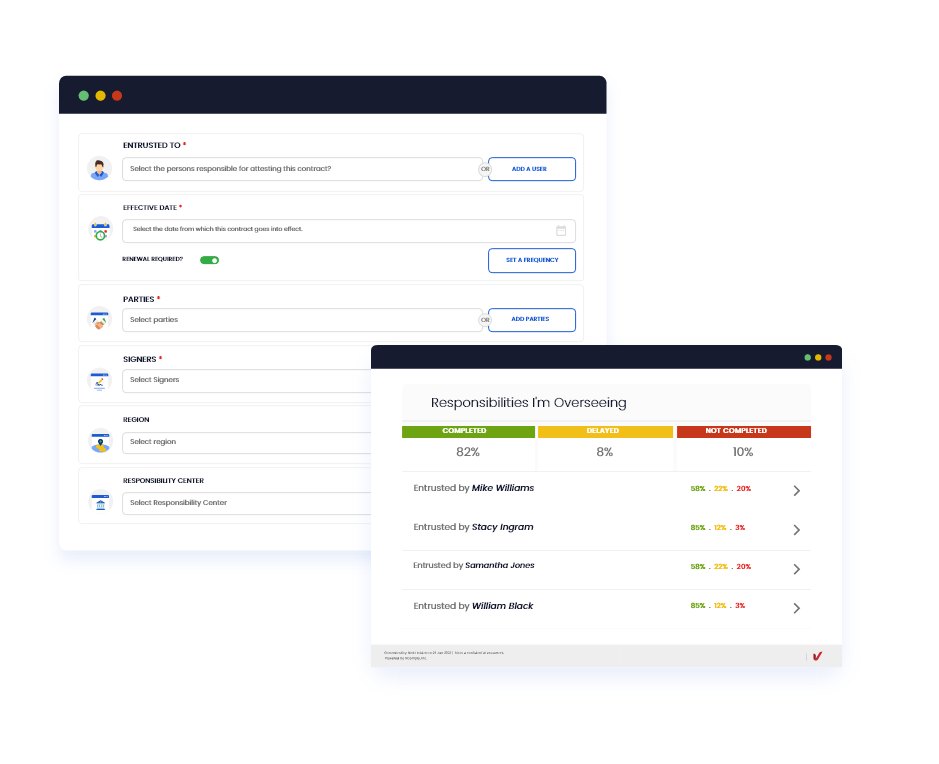Click the red NOT COMPLETED status bar
The width and height of the screenshot is (939, 764).
(x=742, y=431)
